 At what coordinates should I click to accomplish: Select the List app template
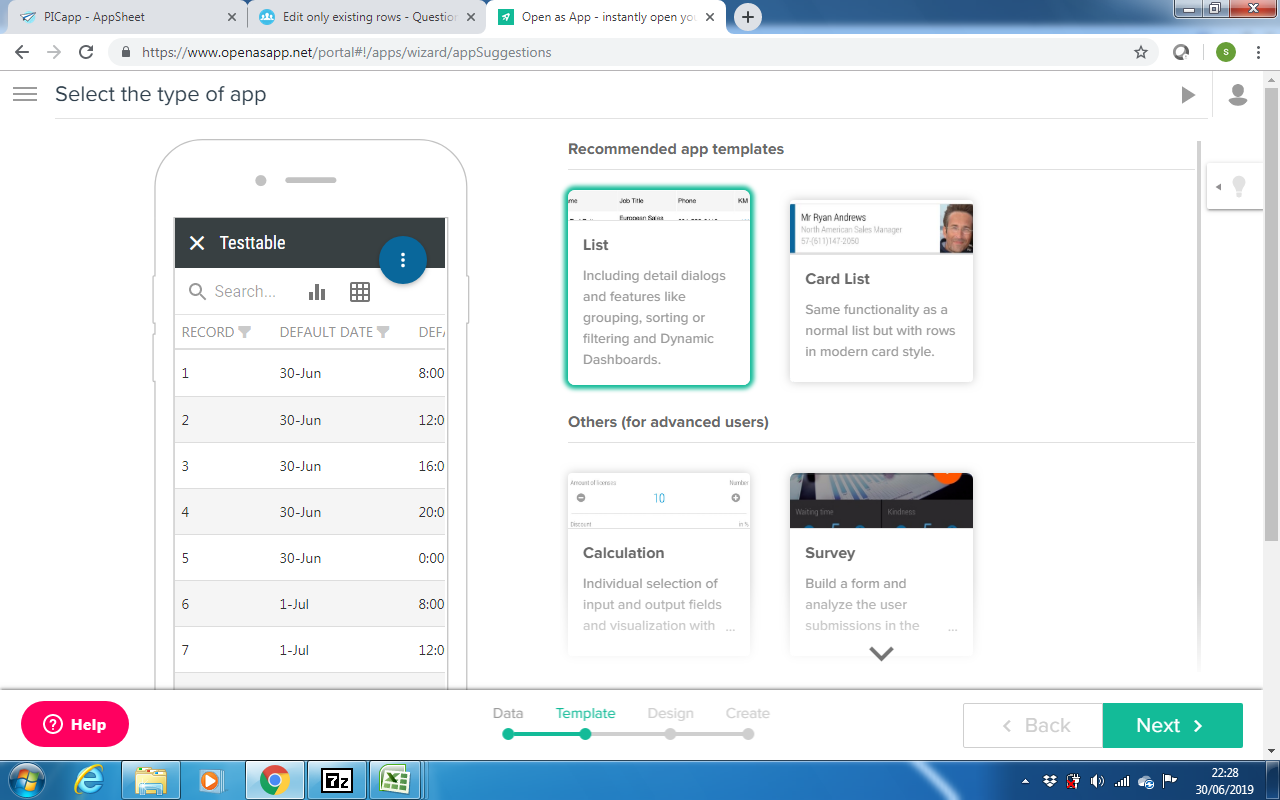coord(659,287)
